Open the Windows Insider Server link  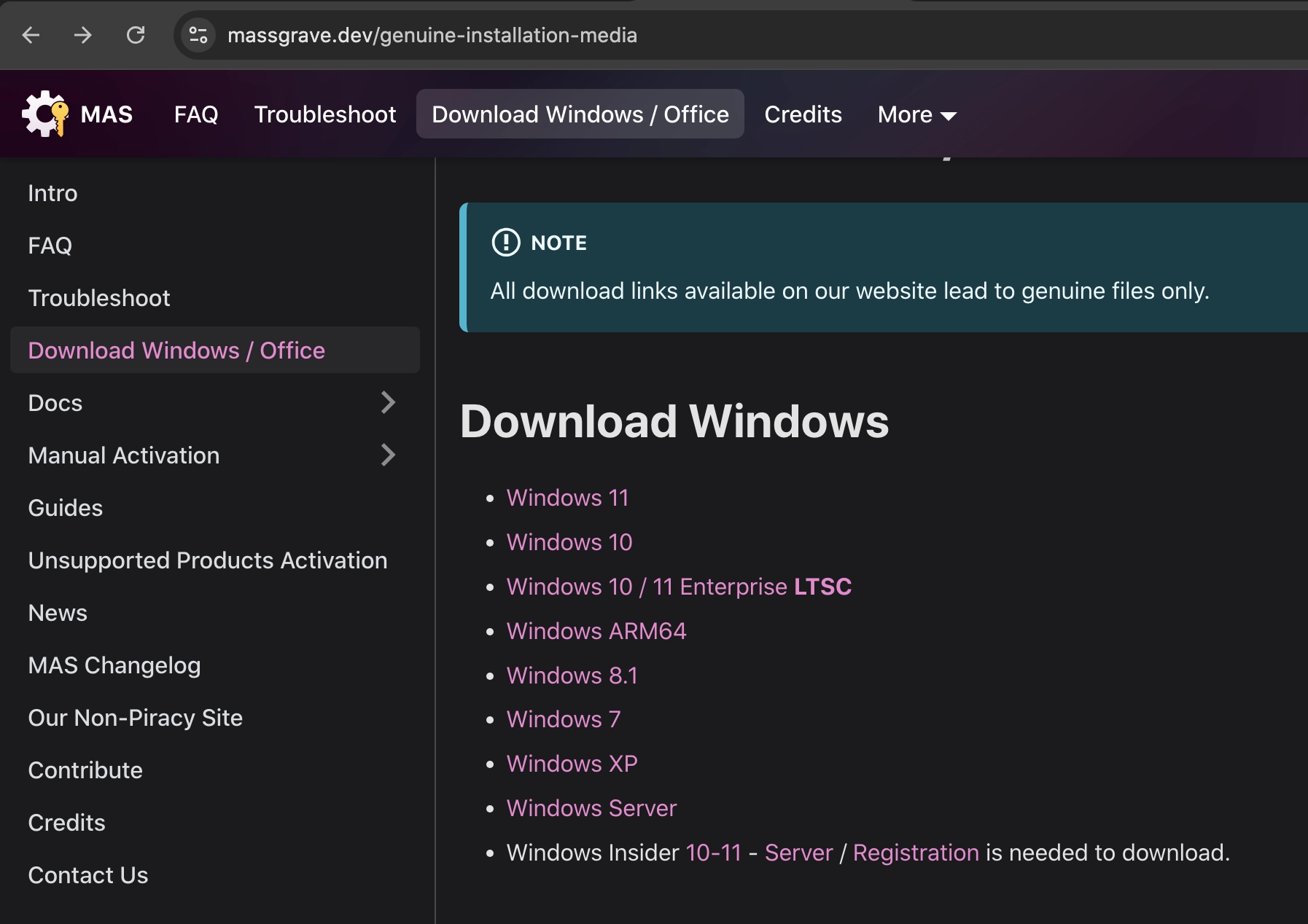point(798,853)
